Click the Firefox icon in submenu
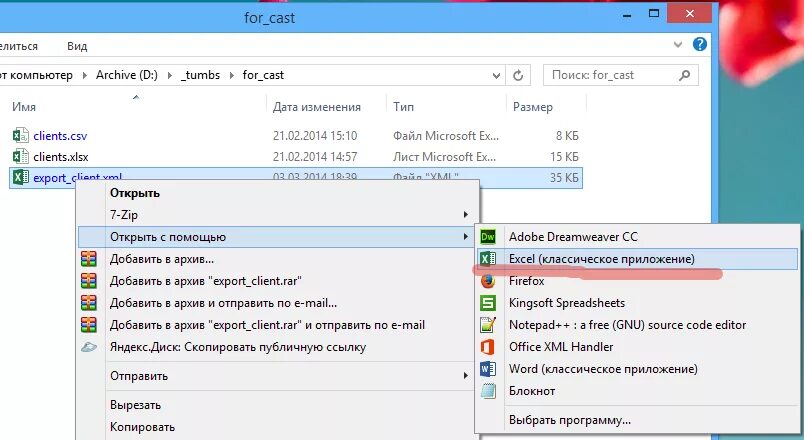 (488, 281)
